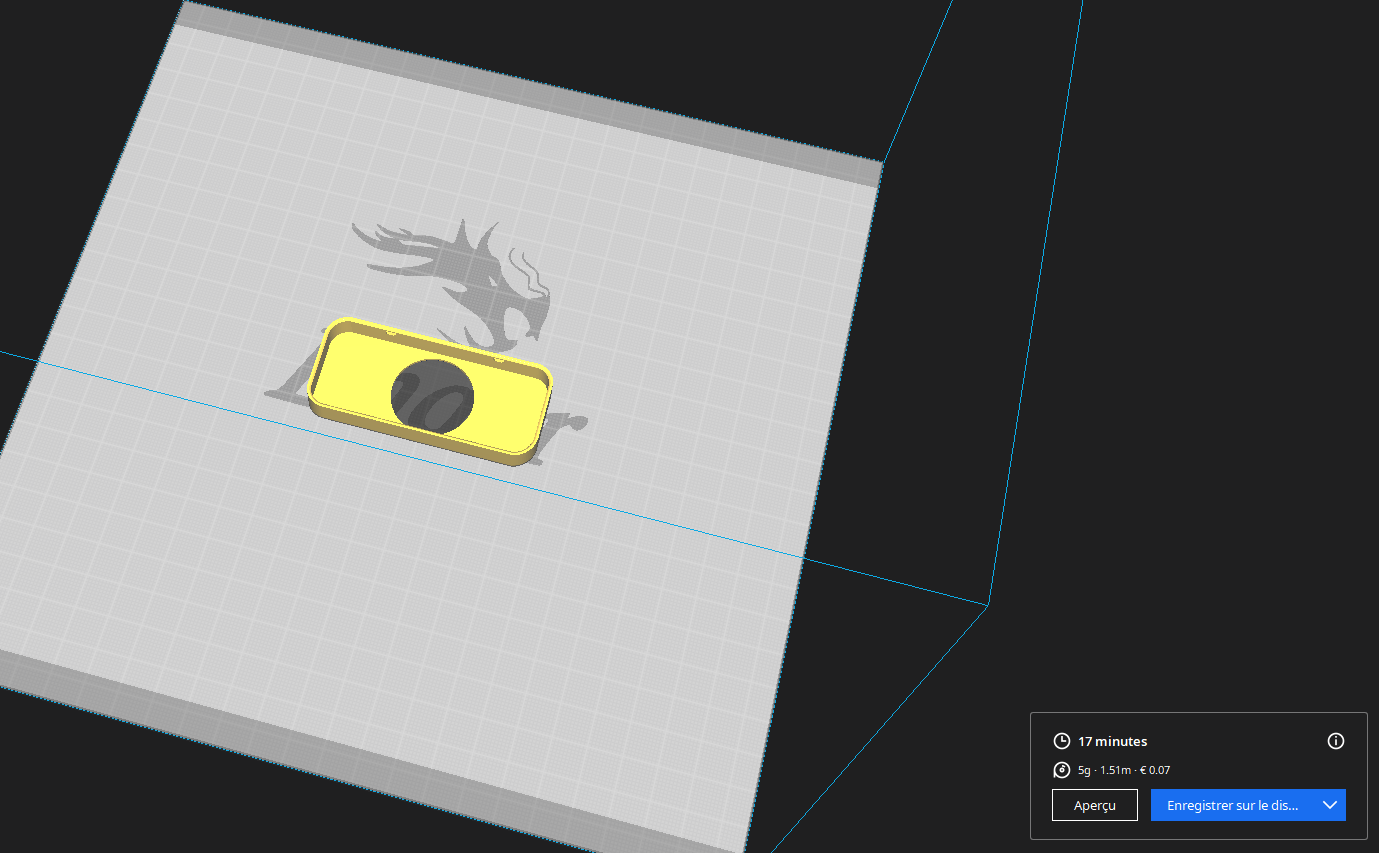Click the '5g · 1.51m · € 0.07' text
The height and width of the screenshot is (853, 1379).
pos(1124,770)
